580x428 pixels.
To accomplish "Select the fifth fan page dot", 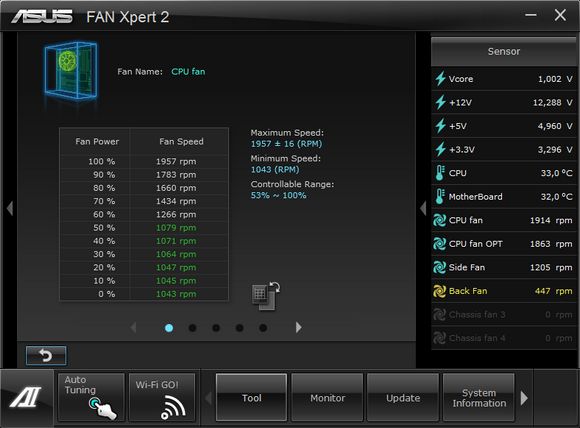I will tap(263, 328).
